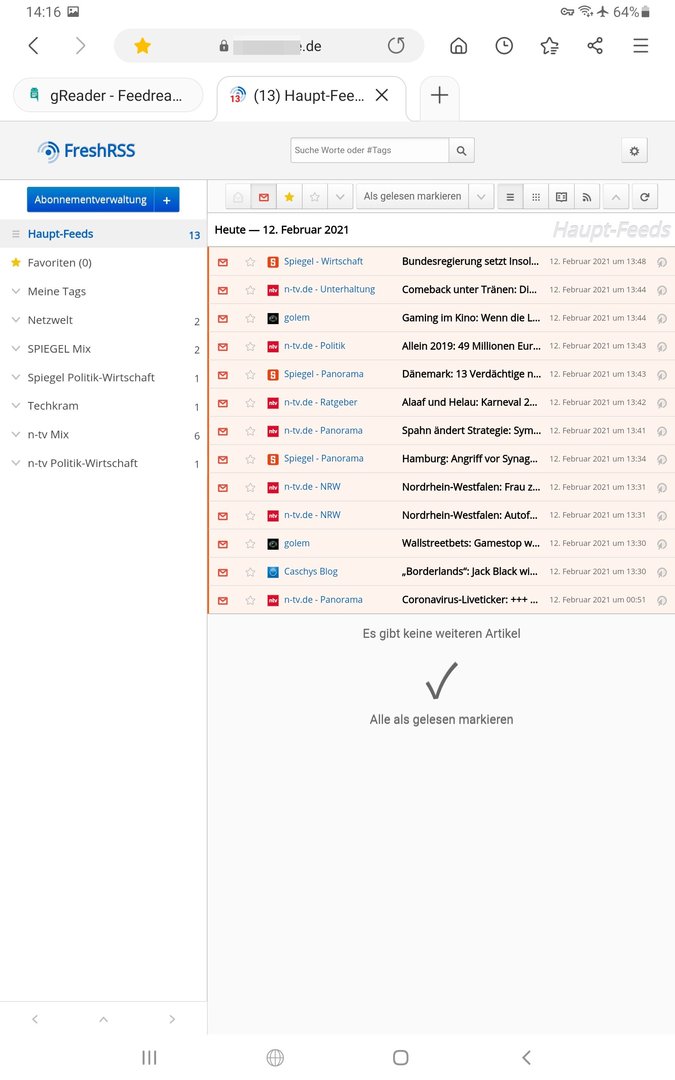Expand Spiegel Politik-Wirtschaft category
Screen dimensions: 675x1080
pyautogui.click(x=16, y=377)
